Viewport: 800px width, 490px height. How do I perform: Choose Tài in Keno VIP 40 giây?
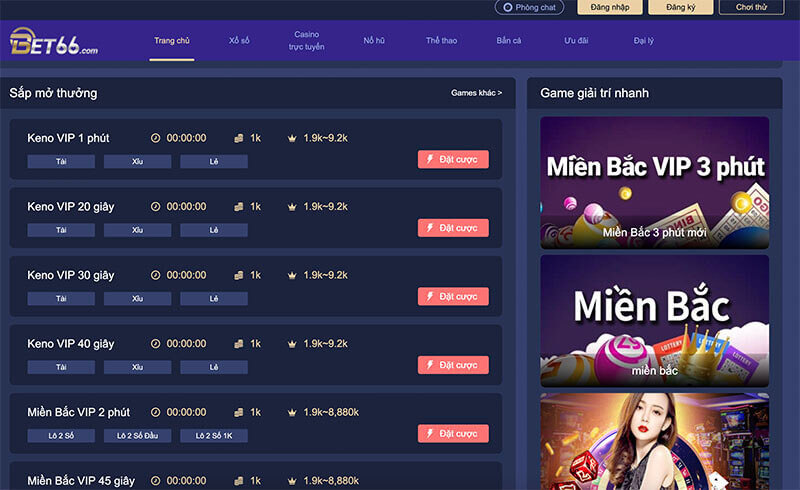coord(61,367)
